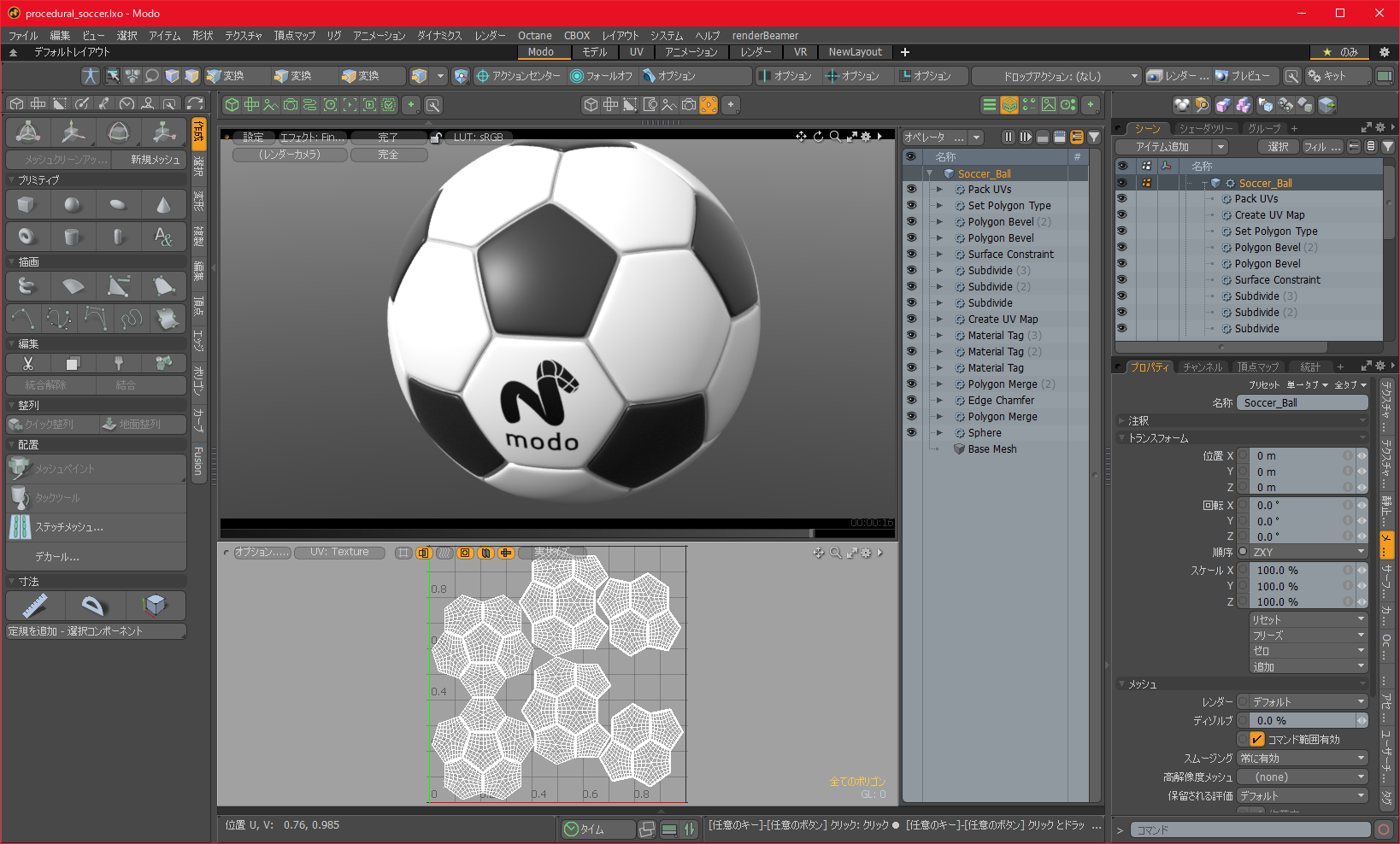Toggle visibility of Surface Constraint operator

click(911, 255)
